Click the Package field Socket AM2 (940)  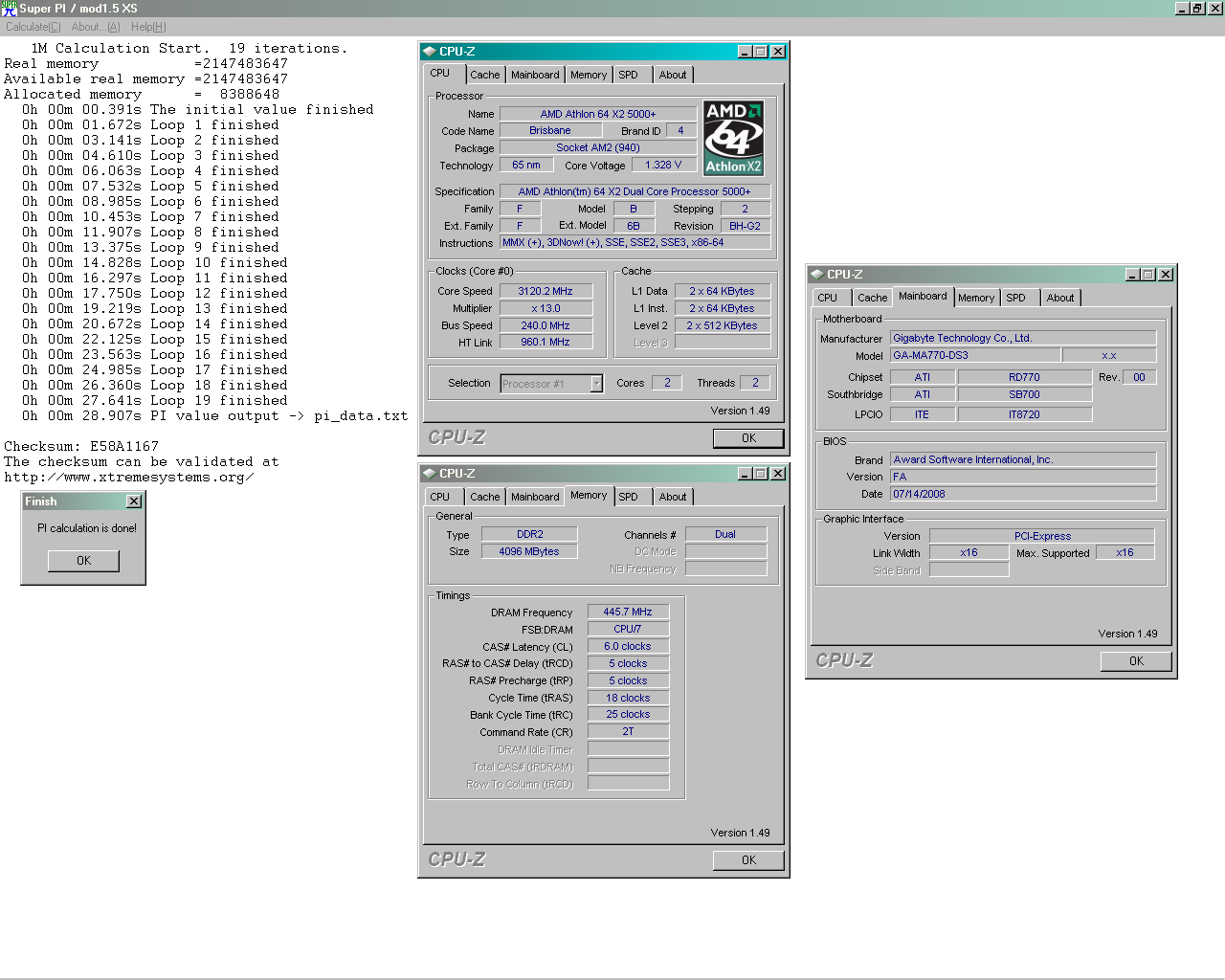[598, 148]
